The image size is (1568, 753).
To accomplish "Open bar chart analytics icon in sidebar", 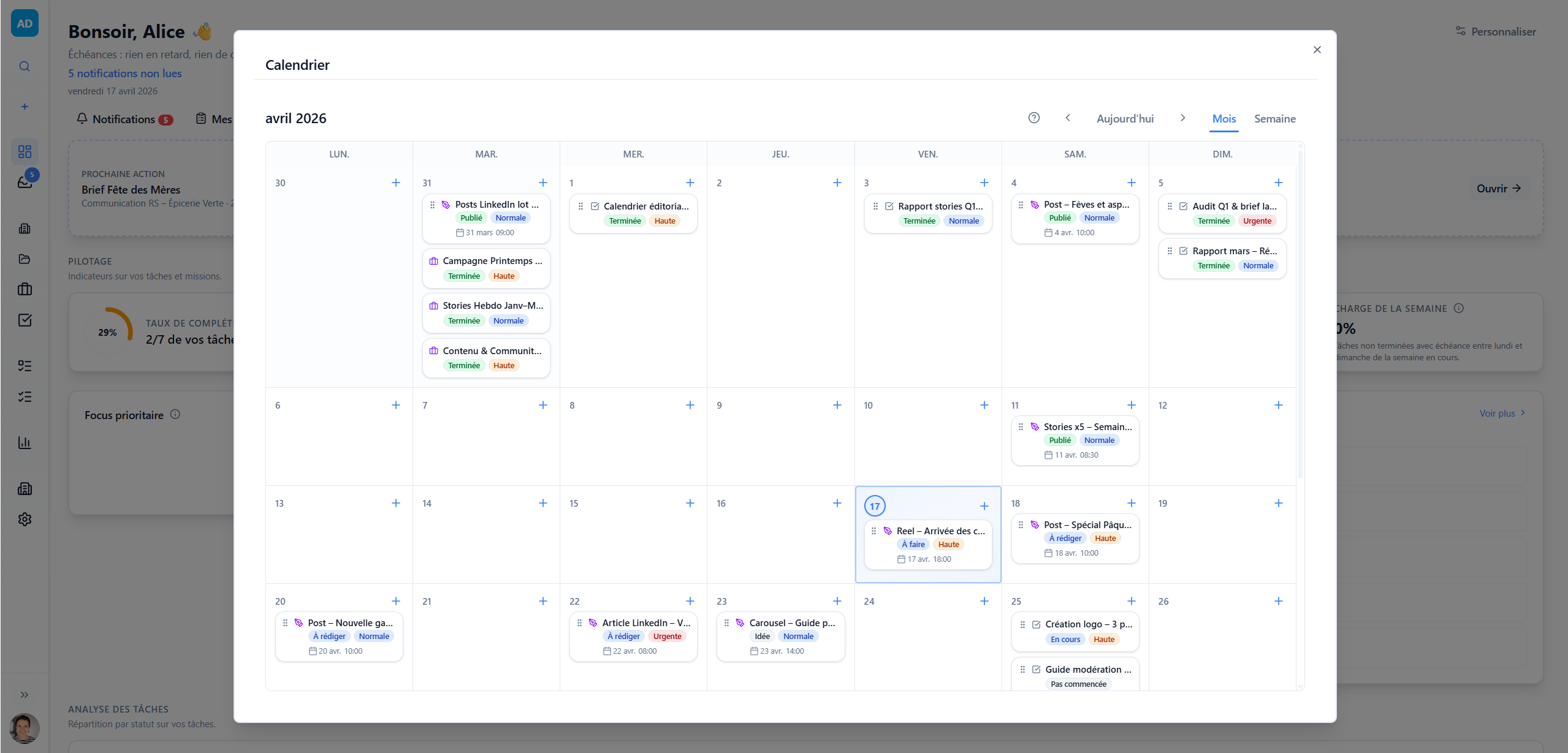I will point(25,442).
